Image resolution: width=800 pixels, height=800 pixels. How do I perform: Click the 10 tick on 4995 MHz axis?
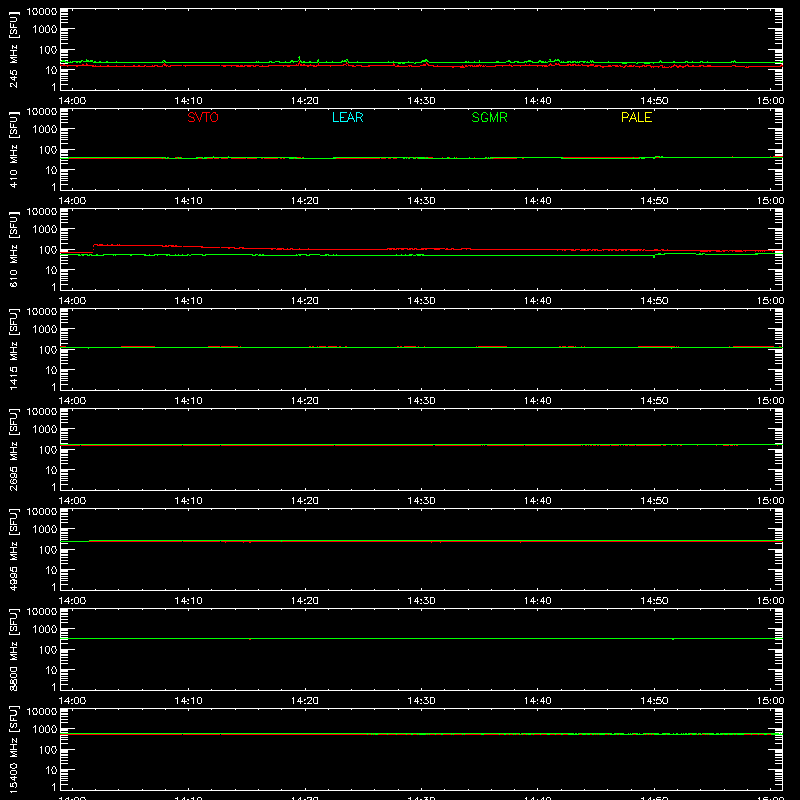tap(51, 570)
